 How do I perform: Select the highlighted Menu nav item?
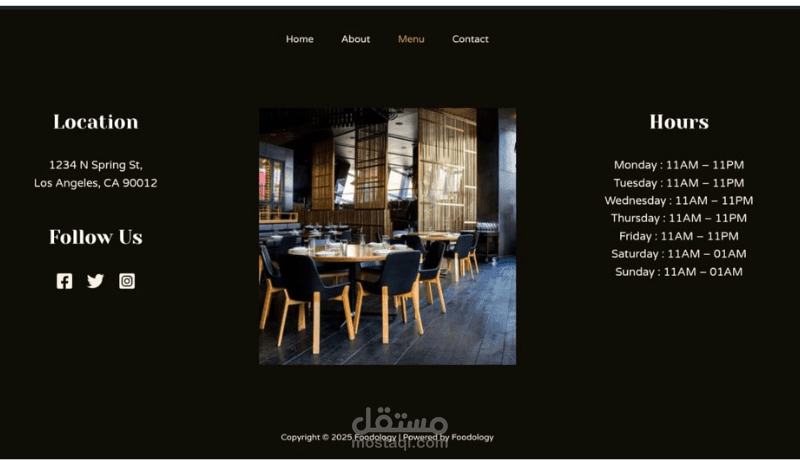click(x=411, y=39)
